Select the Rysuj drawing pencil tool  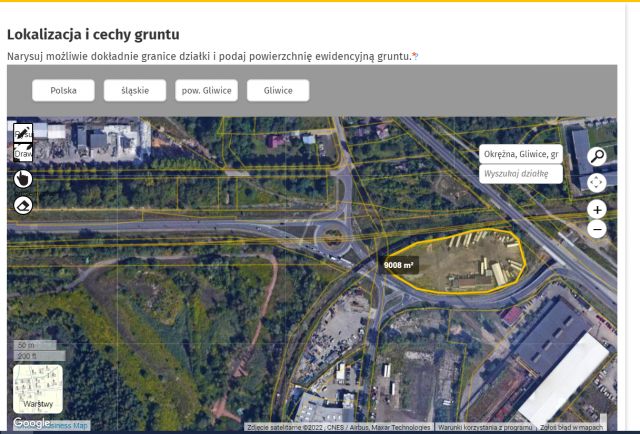(23, 132)
